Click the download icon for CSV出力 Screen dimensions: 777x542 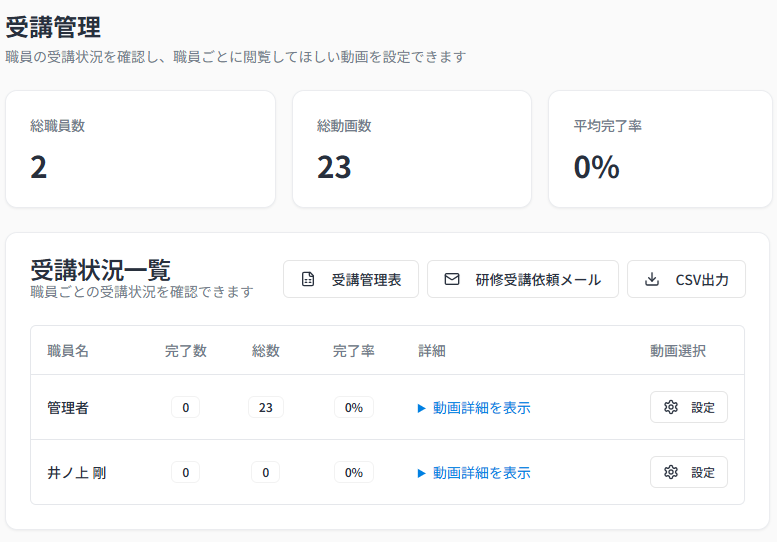click(652, 280)
